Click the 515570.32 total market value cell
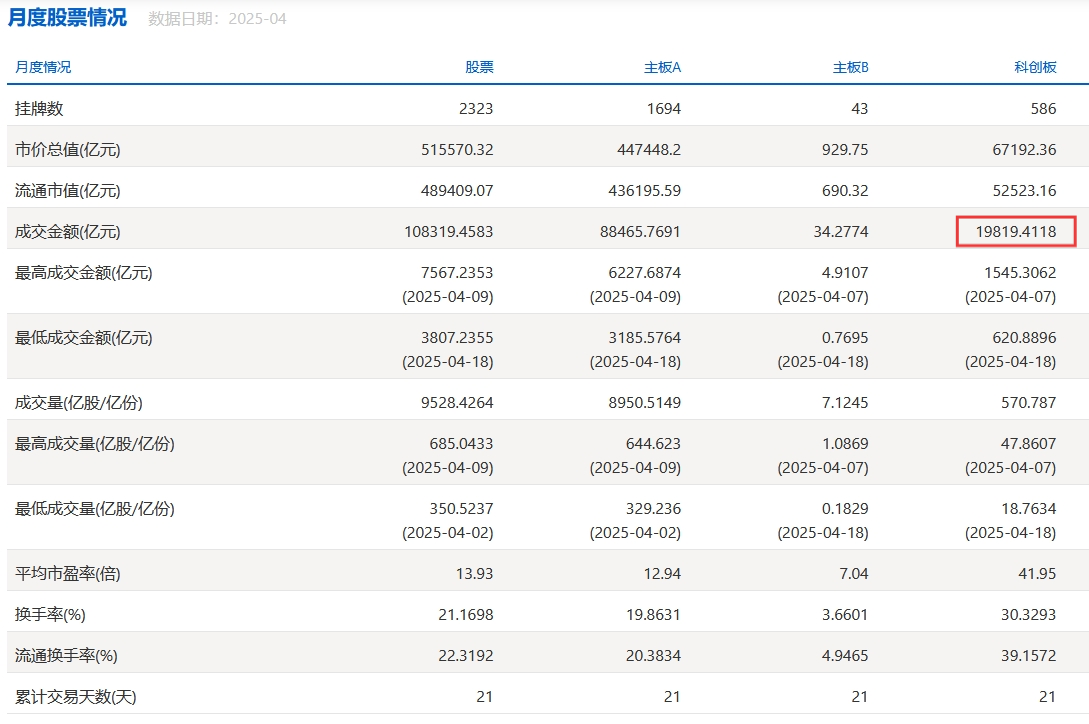This screenshot has width=1089, height=724. pyautogui.click(x=457, y=149)
